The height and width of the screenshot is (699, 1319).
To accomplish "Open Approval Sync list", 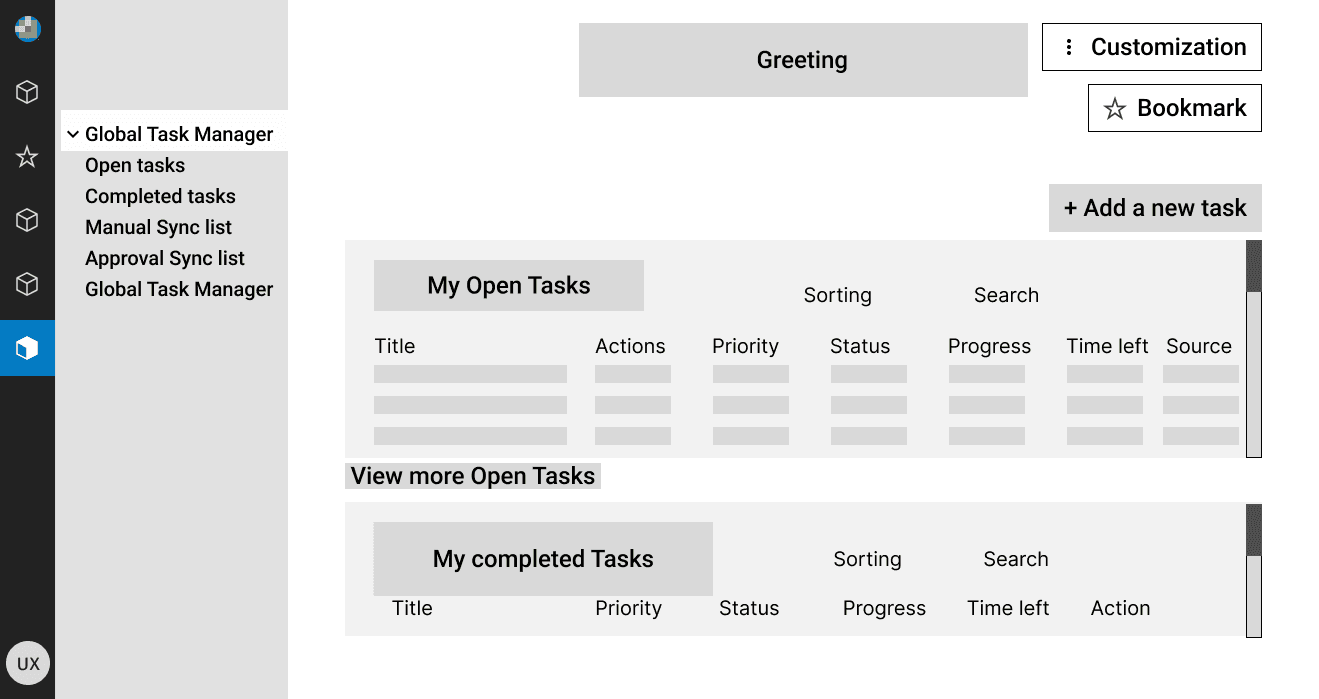I will 165,258.
